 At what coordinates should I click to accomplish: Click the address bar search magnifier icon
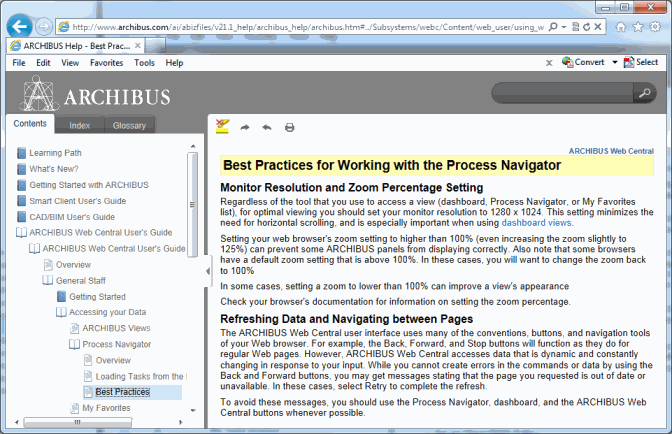553,27
